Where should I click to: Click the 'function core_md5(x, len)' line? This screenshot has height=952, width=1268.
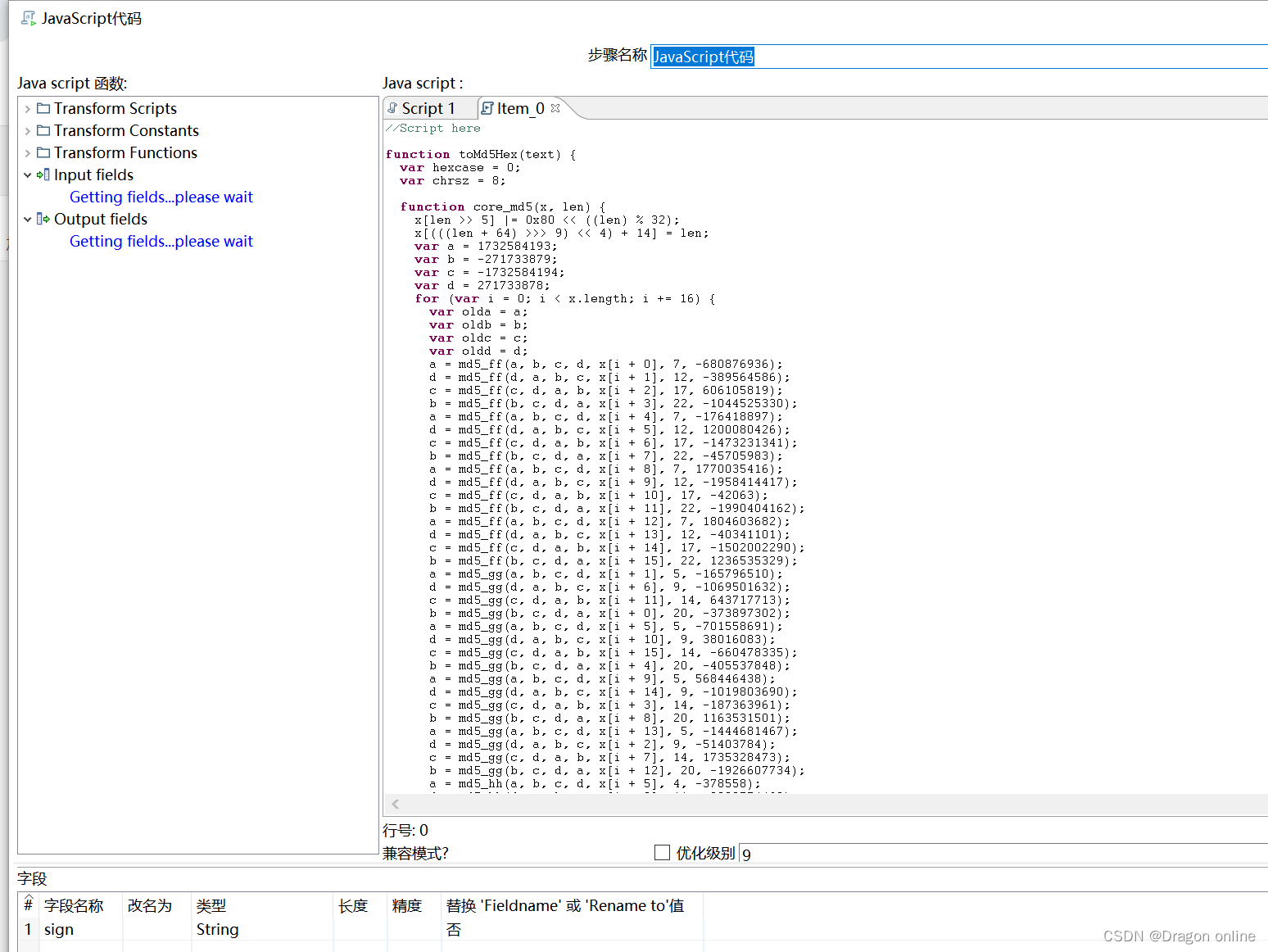[503, 206]
